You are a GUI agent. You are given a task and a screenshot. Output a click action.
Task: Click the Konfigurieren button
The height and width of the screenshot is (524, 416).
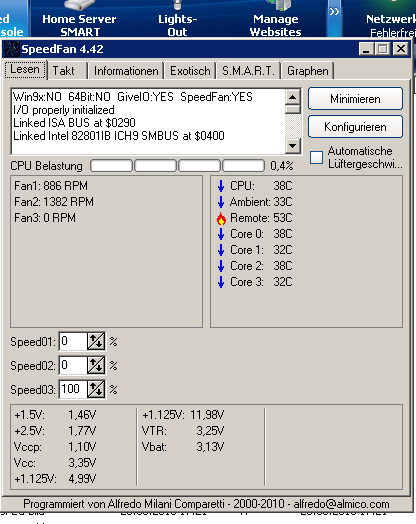pos(355,127)
